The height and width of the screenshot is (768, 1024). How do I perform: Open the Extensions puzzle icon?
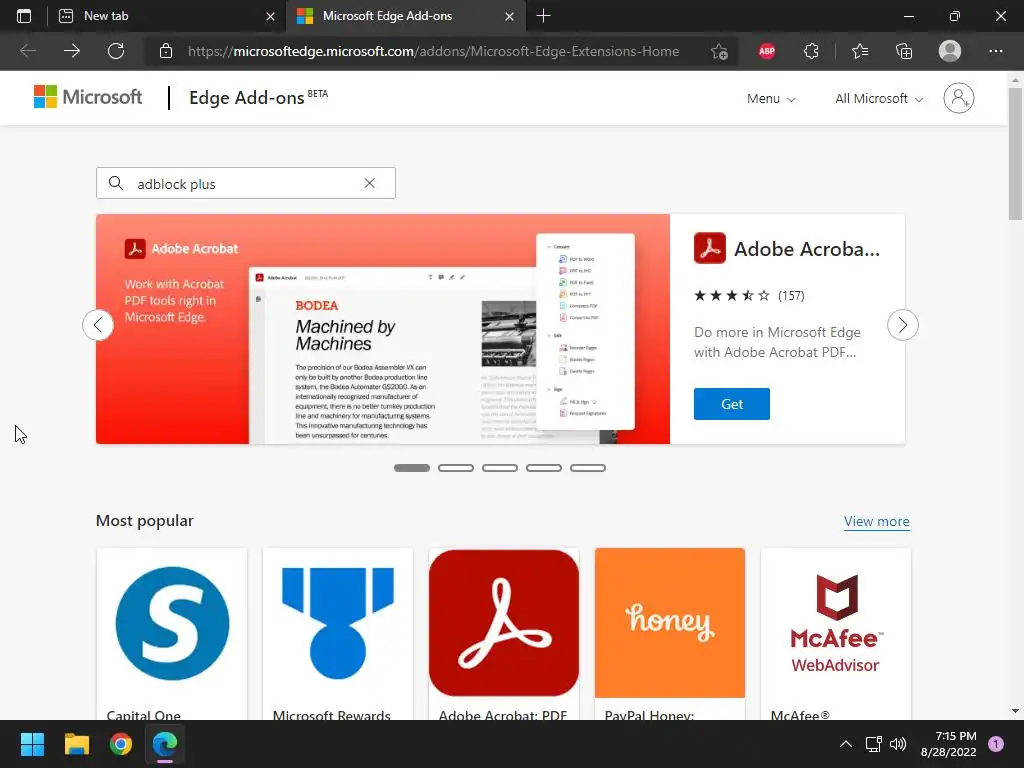(811, 51)
